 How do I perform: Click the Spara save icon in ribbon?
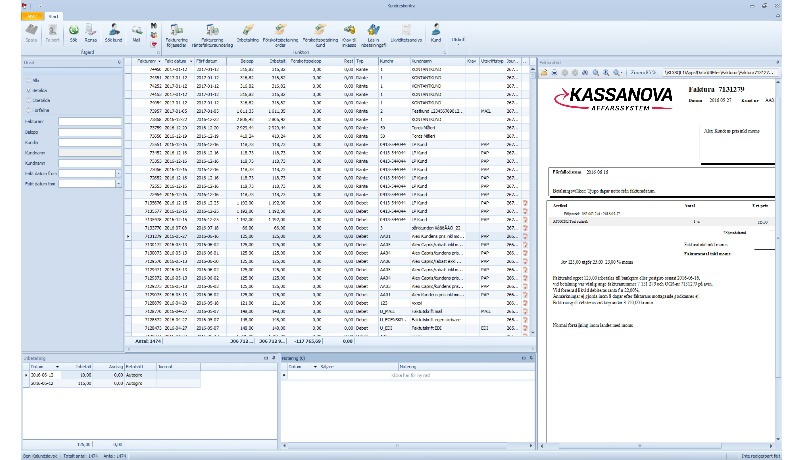point(32,33)
